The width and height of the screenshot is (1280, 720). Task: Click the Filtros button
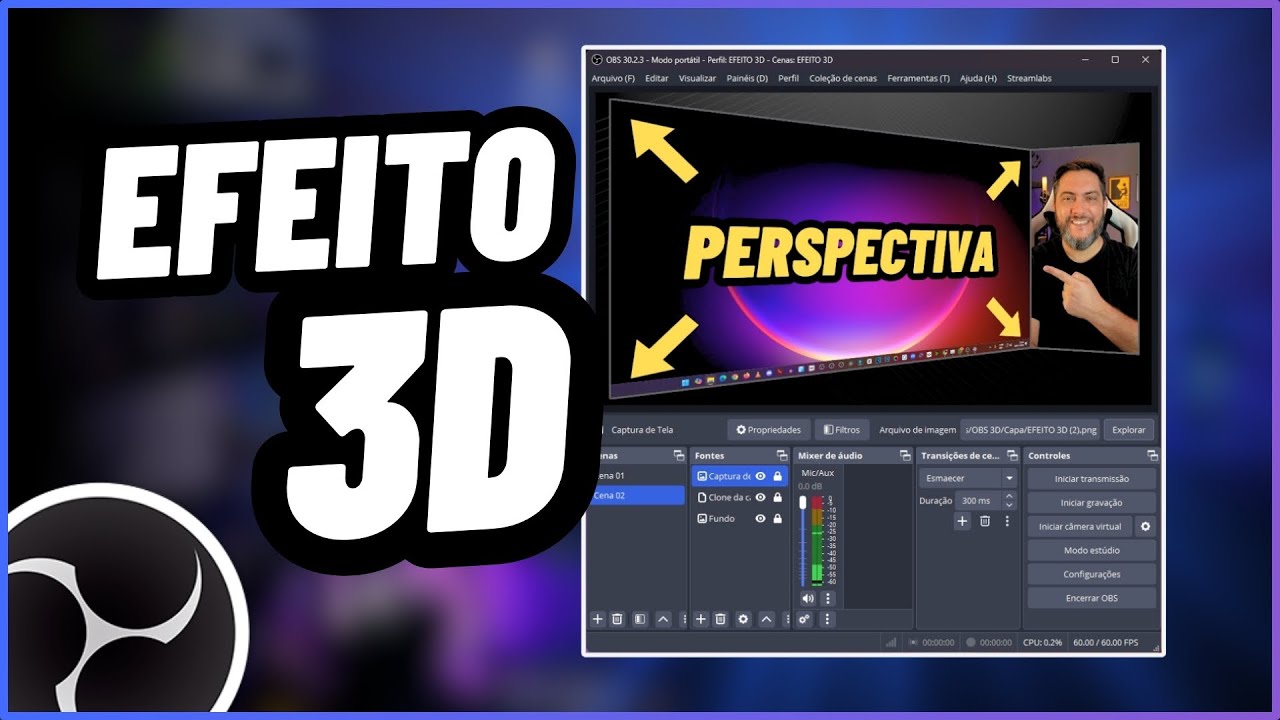click(841, 430)
